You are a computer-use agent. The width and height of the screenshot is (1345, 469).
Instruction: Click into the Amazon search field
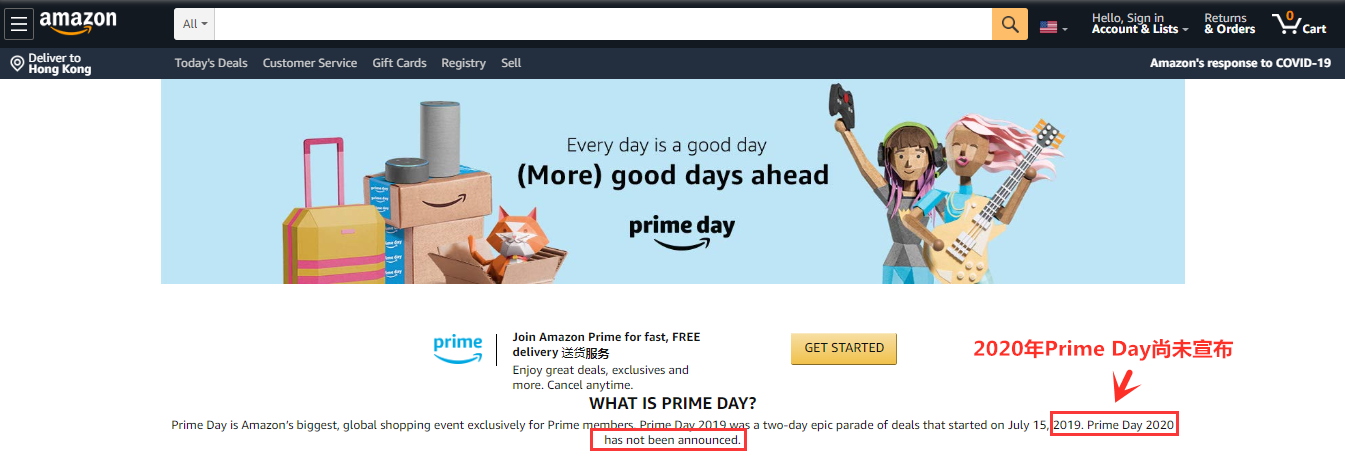(603, 24)
